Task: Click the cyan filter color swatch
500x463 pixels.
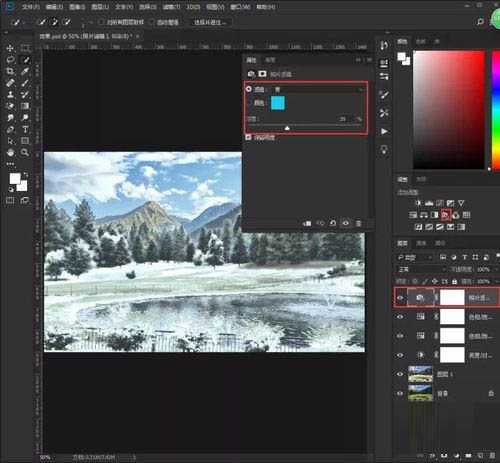Action: (278, 103)
